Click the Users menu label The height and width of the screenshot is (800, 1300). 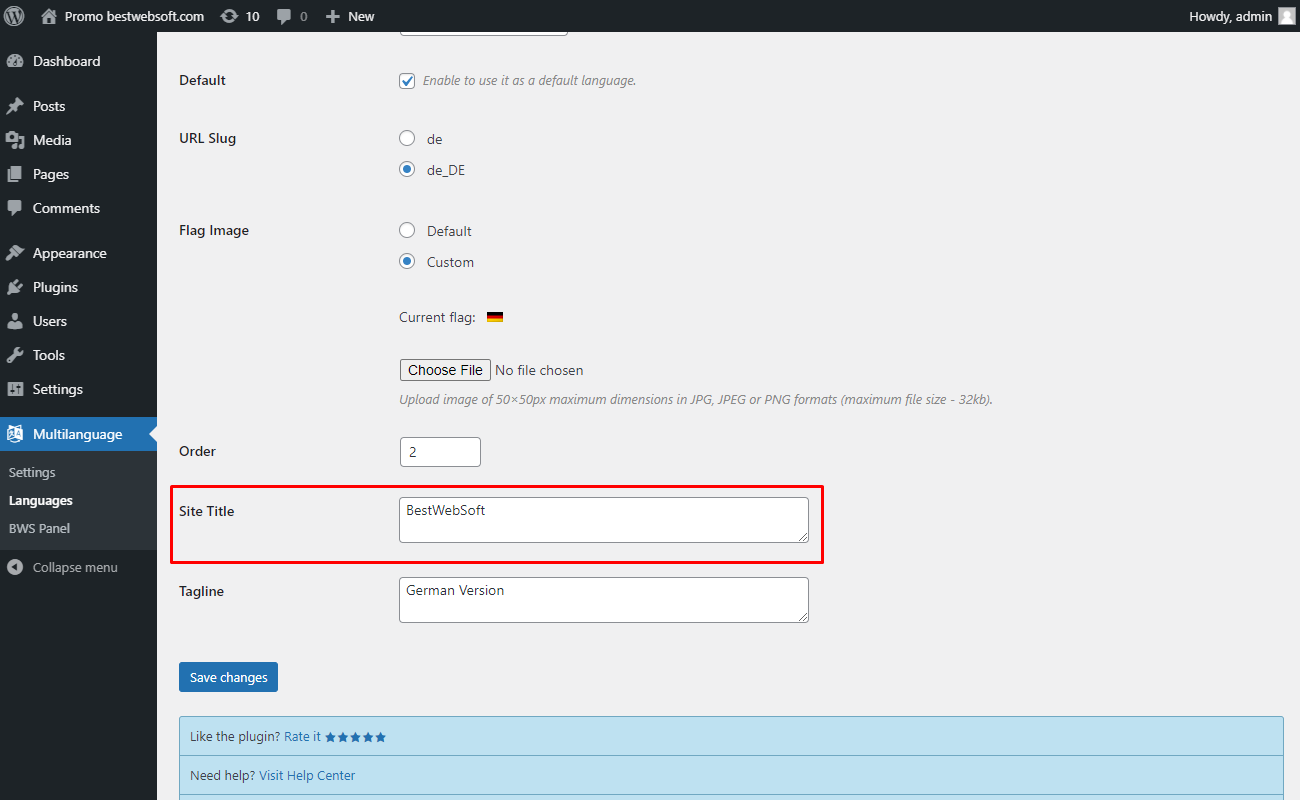pyautogui.click(x=50, y=321)
